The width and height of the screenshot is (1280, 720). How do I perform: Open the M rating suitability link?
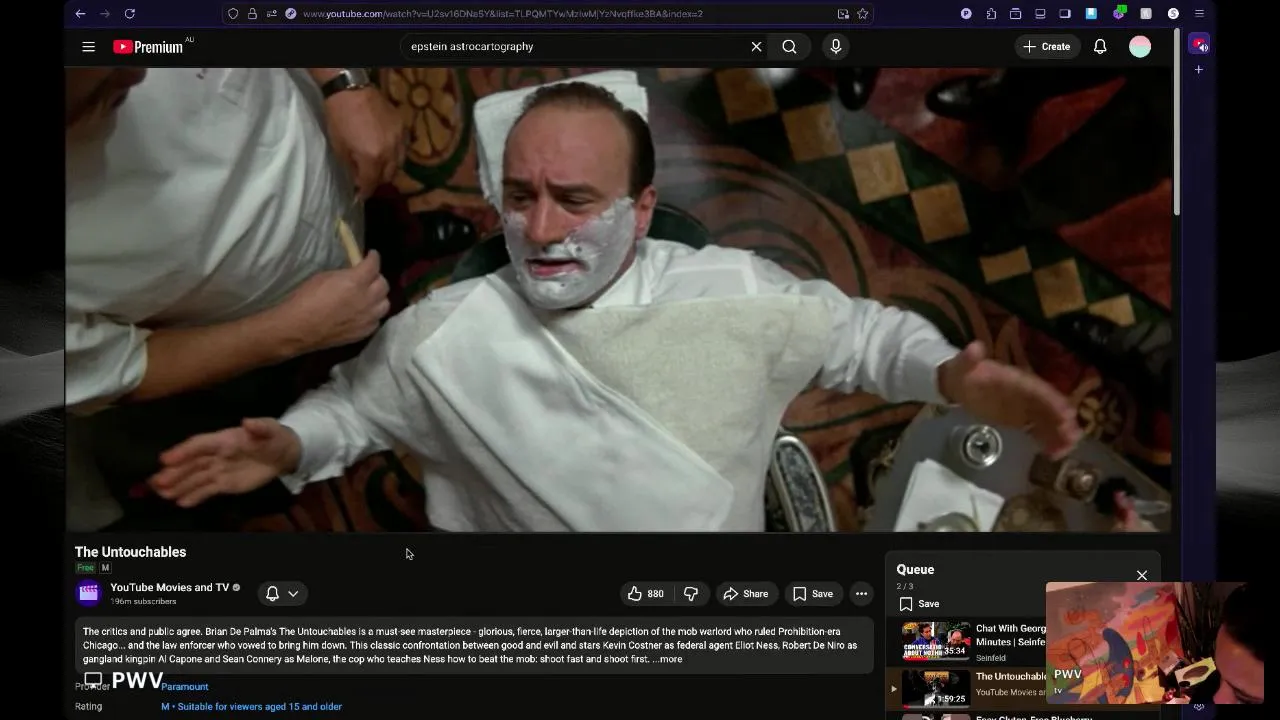252,707
